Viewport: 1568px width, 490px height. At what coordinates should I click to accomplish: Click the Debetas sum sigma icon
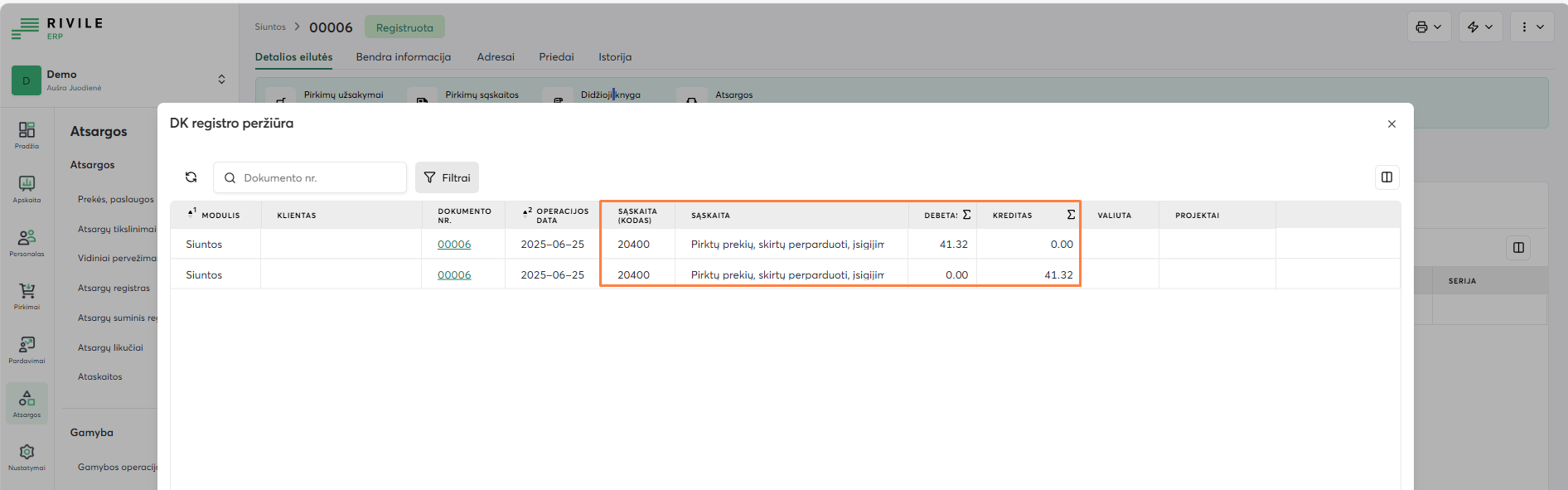[x=966, y=215]
